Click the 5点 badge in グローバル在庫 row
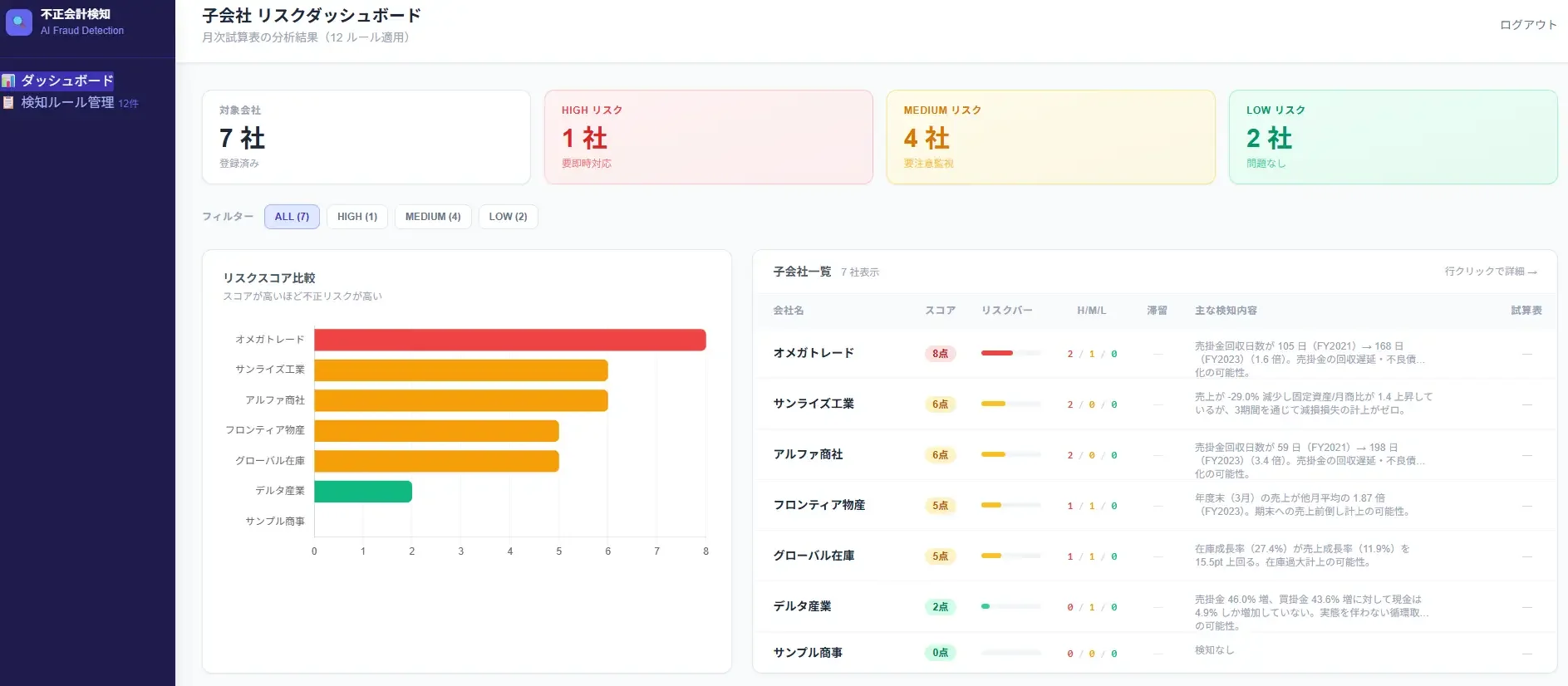The image size is (1568, 686). tap(940, 556)
